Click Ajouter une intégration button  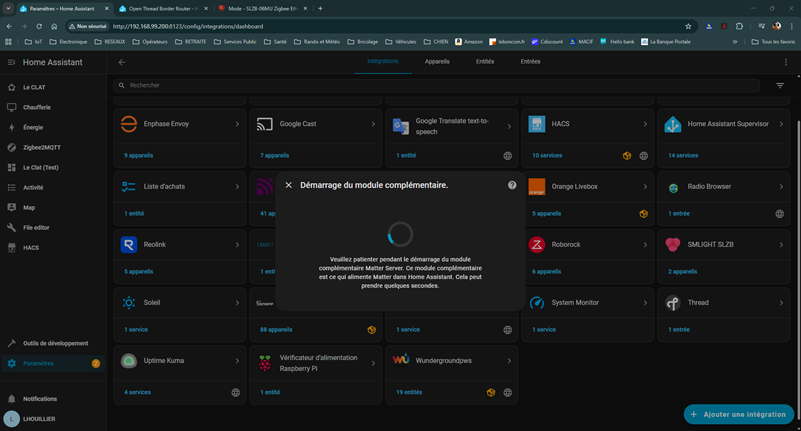[x=739, y=414]
